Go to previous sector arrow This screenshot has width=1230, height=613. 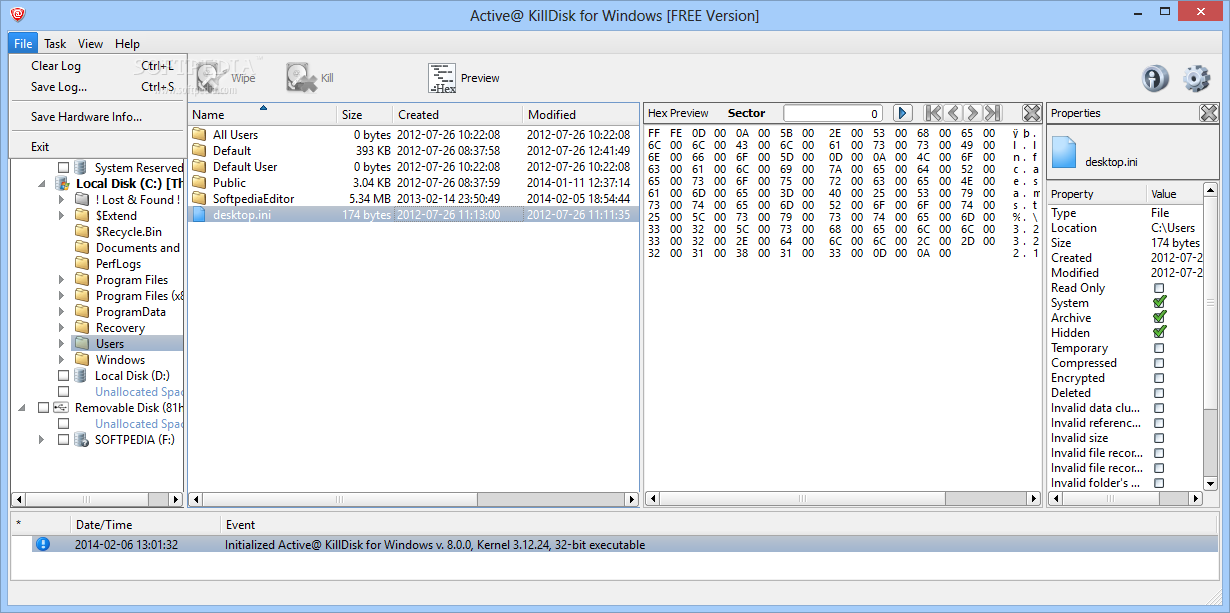coord(953,113)
